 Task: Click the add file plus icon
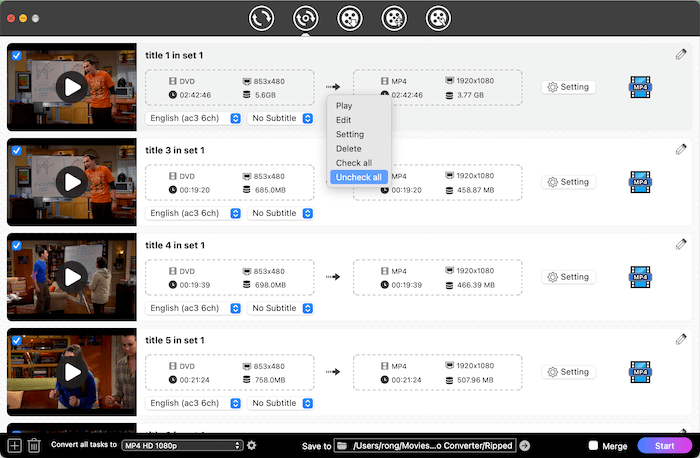pos(14,445)
